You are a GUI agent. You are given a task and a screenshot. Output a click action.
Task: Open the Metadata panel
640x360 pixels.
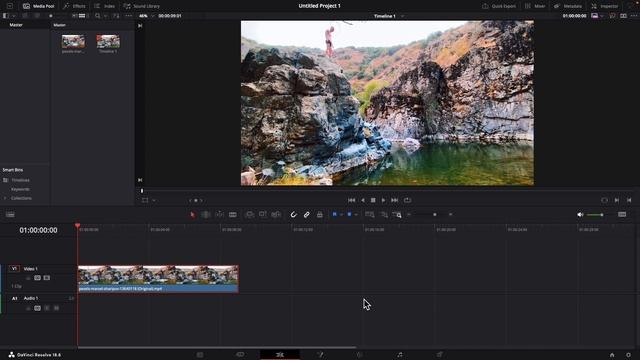[x=568, y=6]
